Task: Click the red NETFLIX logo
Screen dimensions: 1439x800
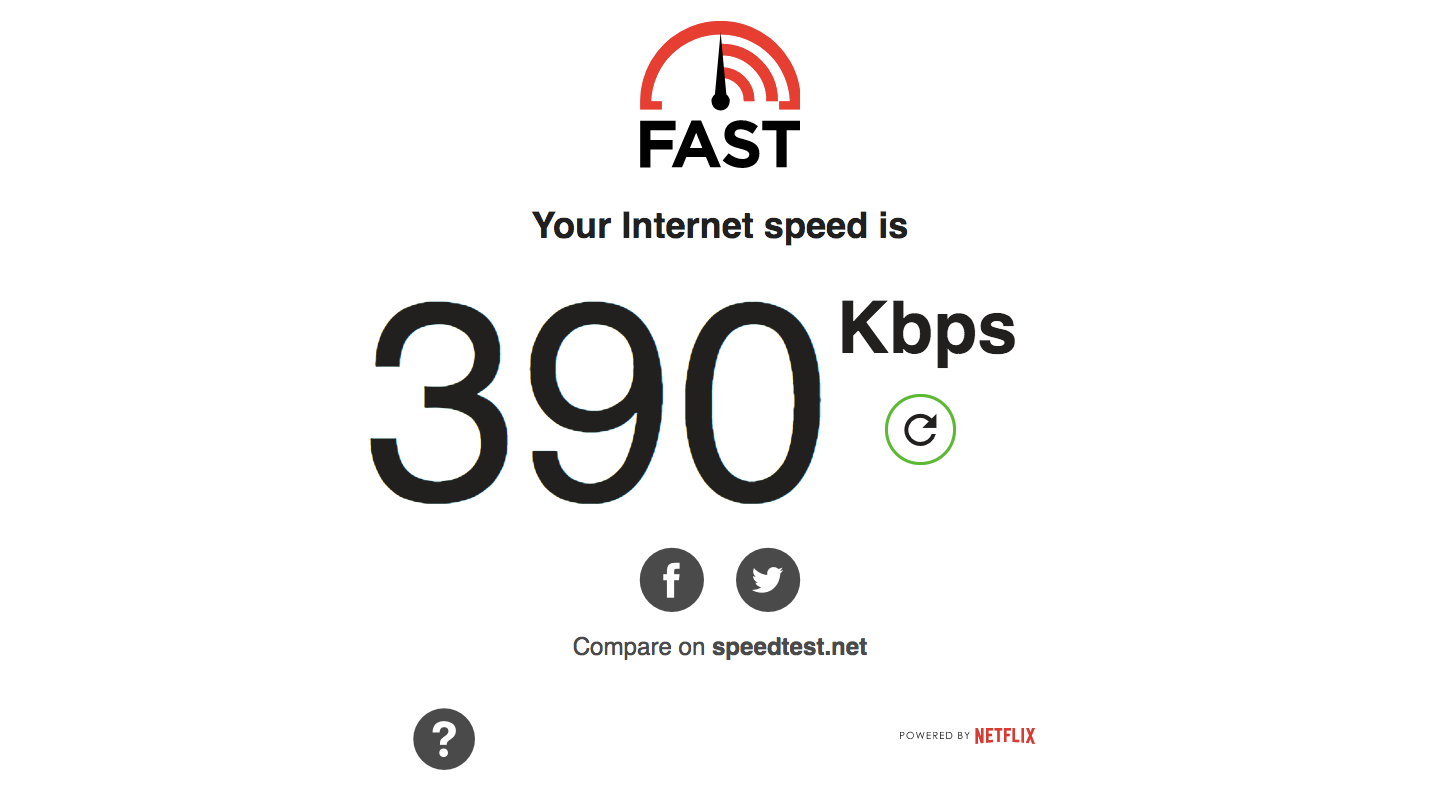Action: 1005,736
